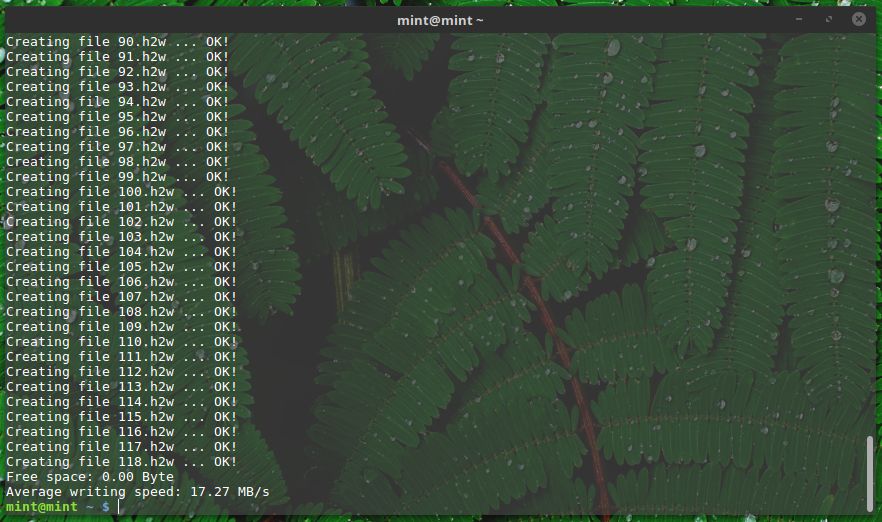Click the 'Creating file 101.h2w' line

[122, 207]
